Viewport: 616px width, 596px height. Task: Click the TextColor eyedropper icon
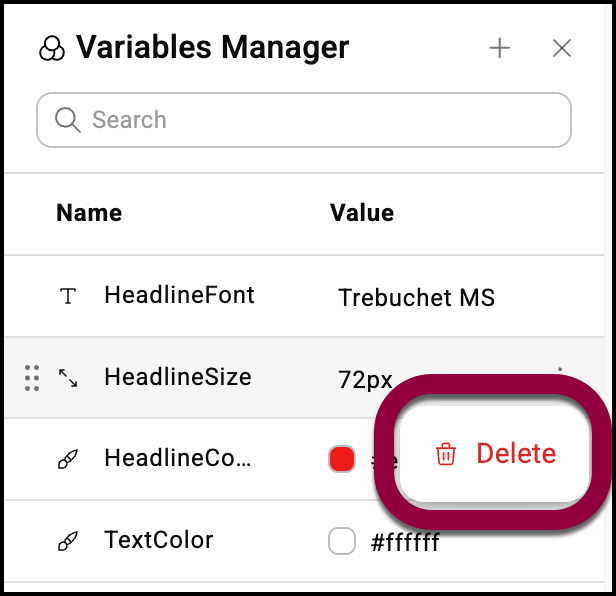[67, 541]
